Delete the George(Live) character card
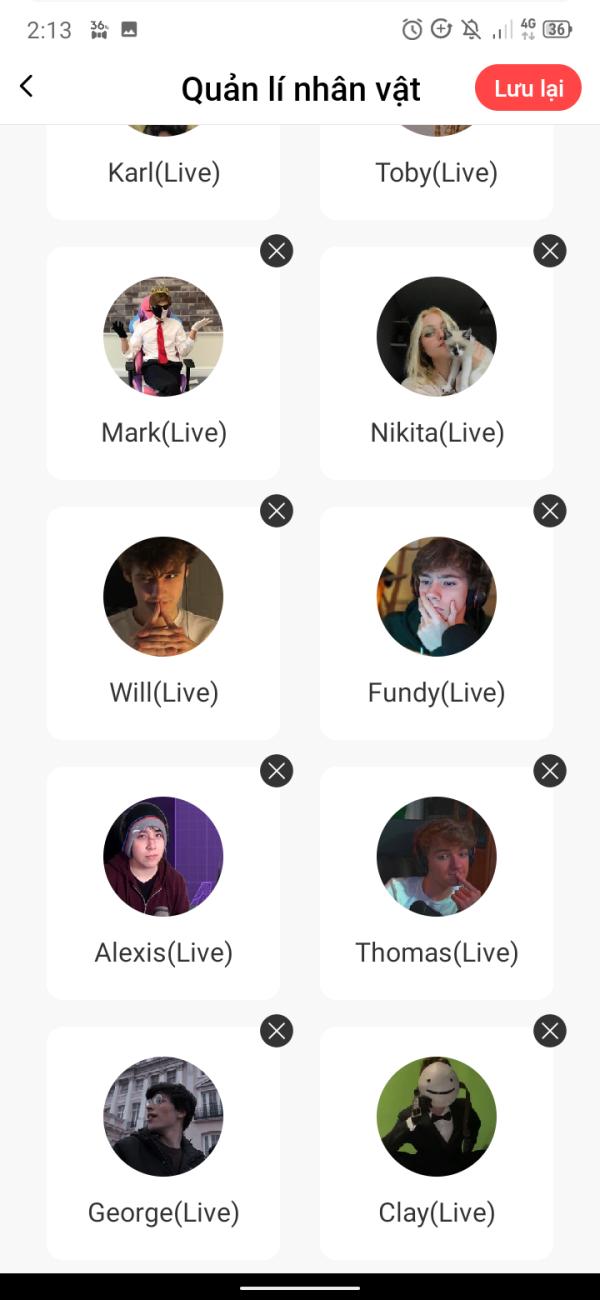The width and height of the screenshot is (600, 1300). 277,1031
